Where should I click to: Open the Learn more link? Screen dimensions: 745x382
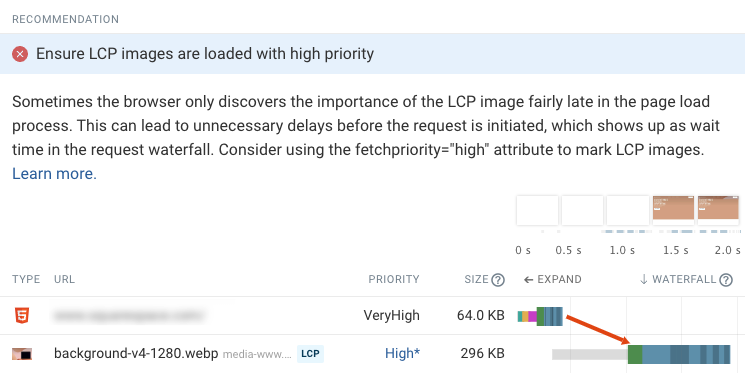pos(54,174)
